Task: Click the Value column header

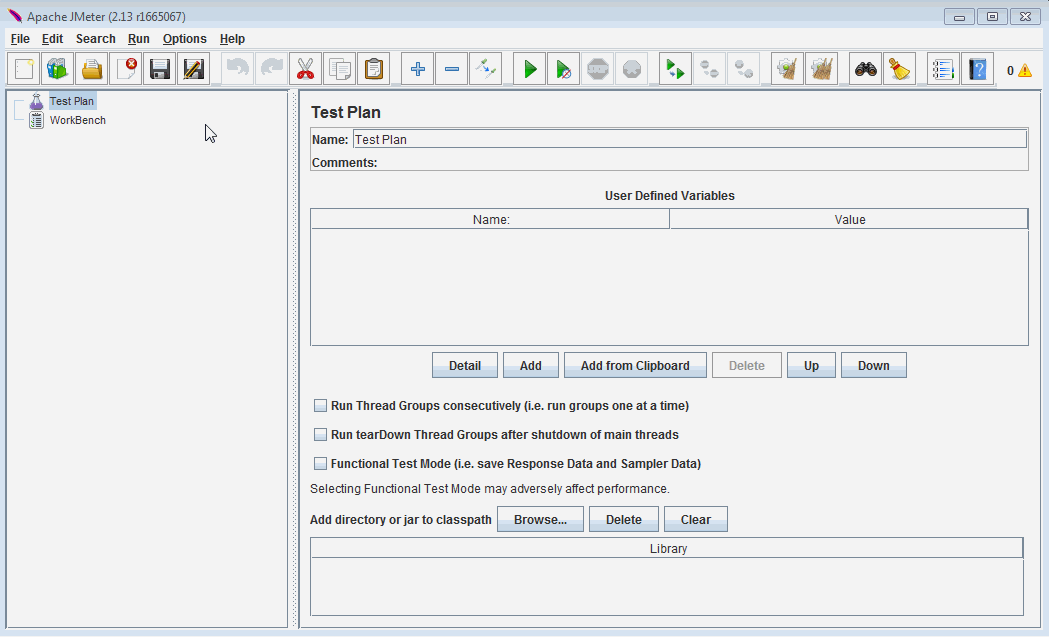Action: click(x=849, y=219)
